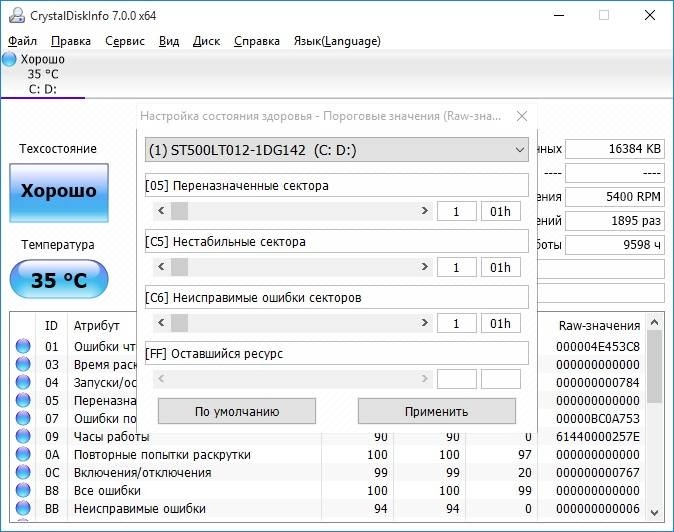The height and width of the screenshot is (532, 674).
Task: Click slider thumb for [C5] Нестабильные сектора
Action: [x=179, y=267]
